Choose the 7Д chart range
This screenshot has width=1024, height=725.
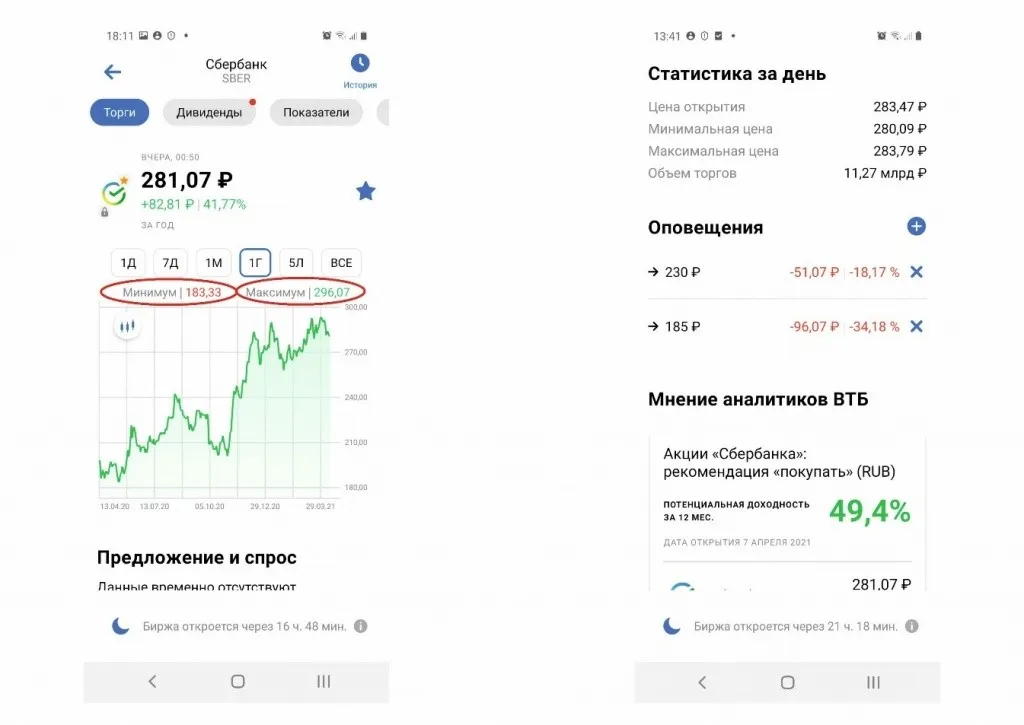[x=171, y=263]
